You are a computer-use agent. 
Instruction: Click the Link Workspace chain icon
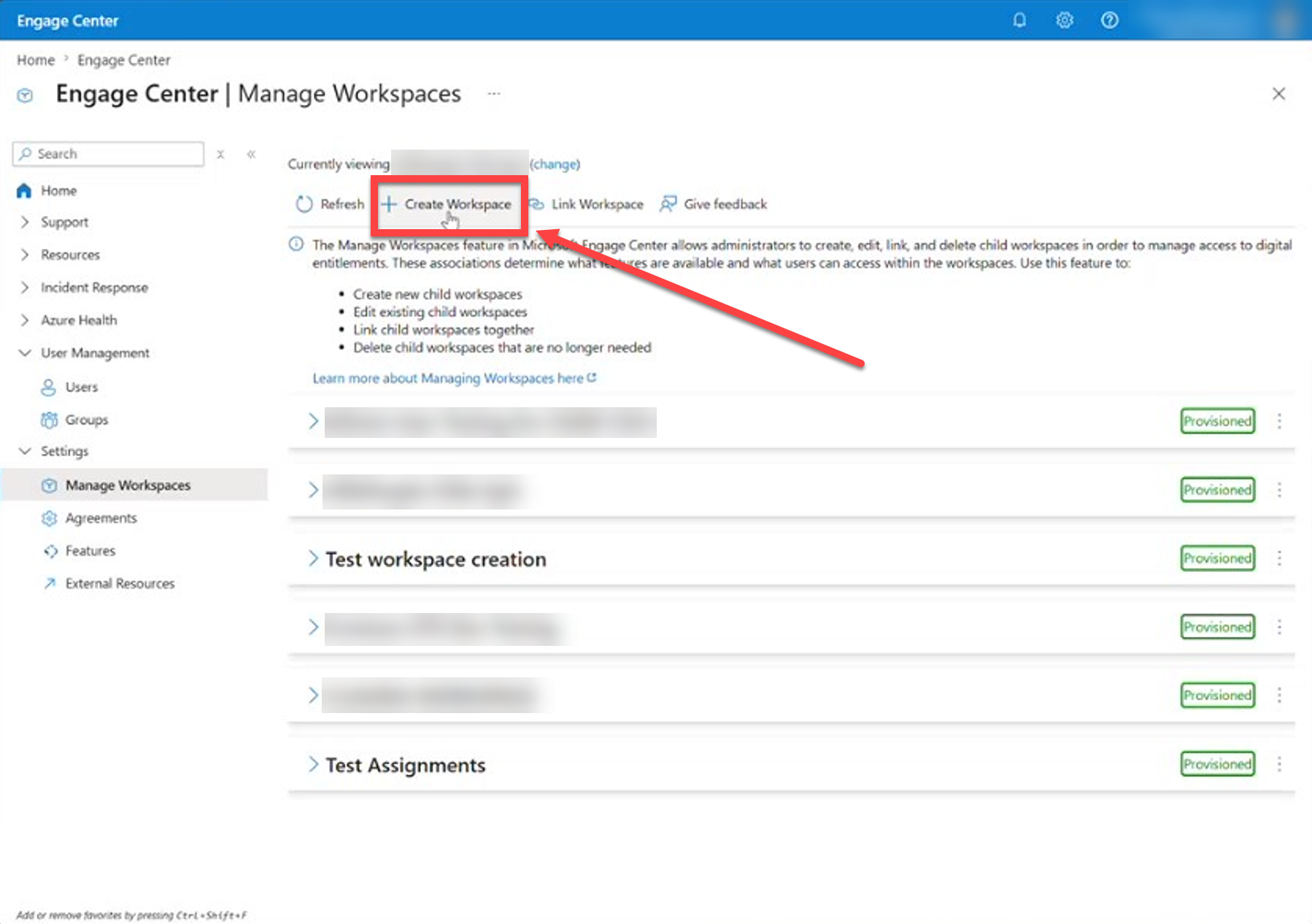(x=536, y=204)
